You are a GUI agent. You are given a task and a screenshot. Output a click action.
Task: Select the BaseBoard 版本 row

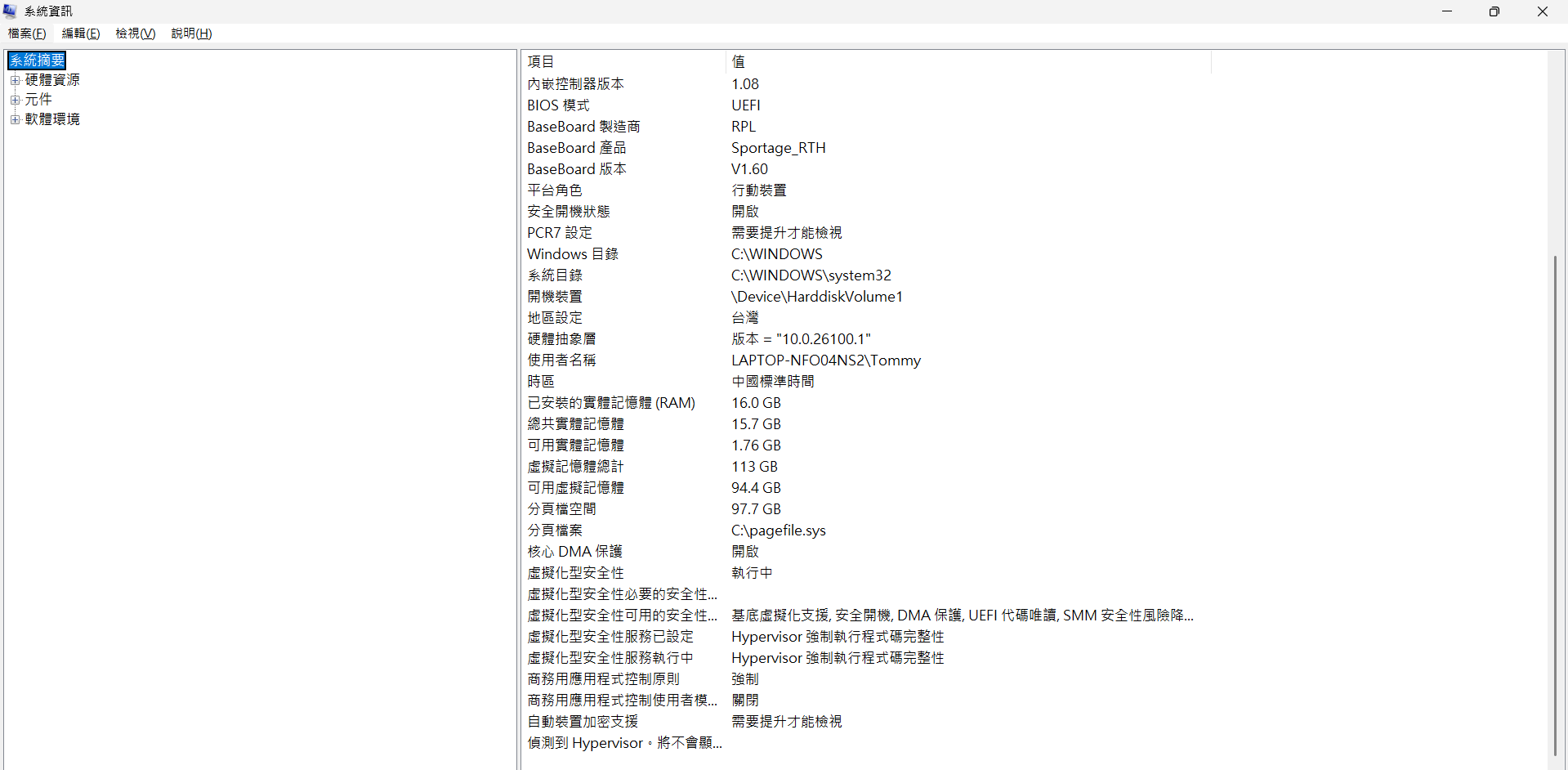click(x=866, y=169)
